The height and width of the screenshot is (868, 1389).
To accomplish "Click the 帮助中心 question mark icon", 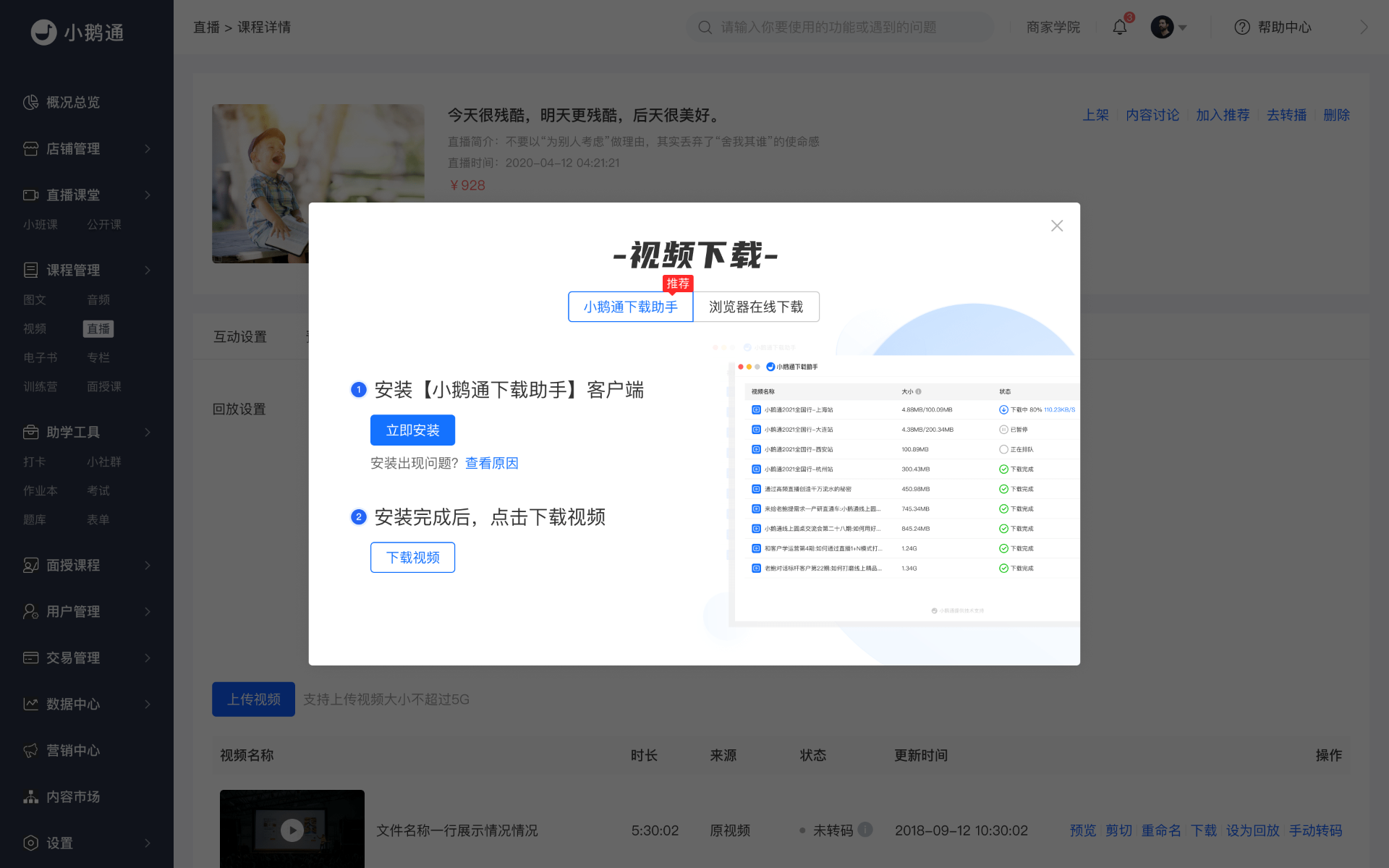I will (1242, 27).
